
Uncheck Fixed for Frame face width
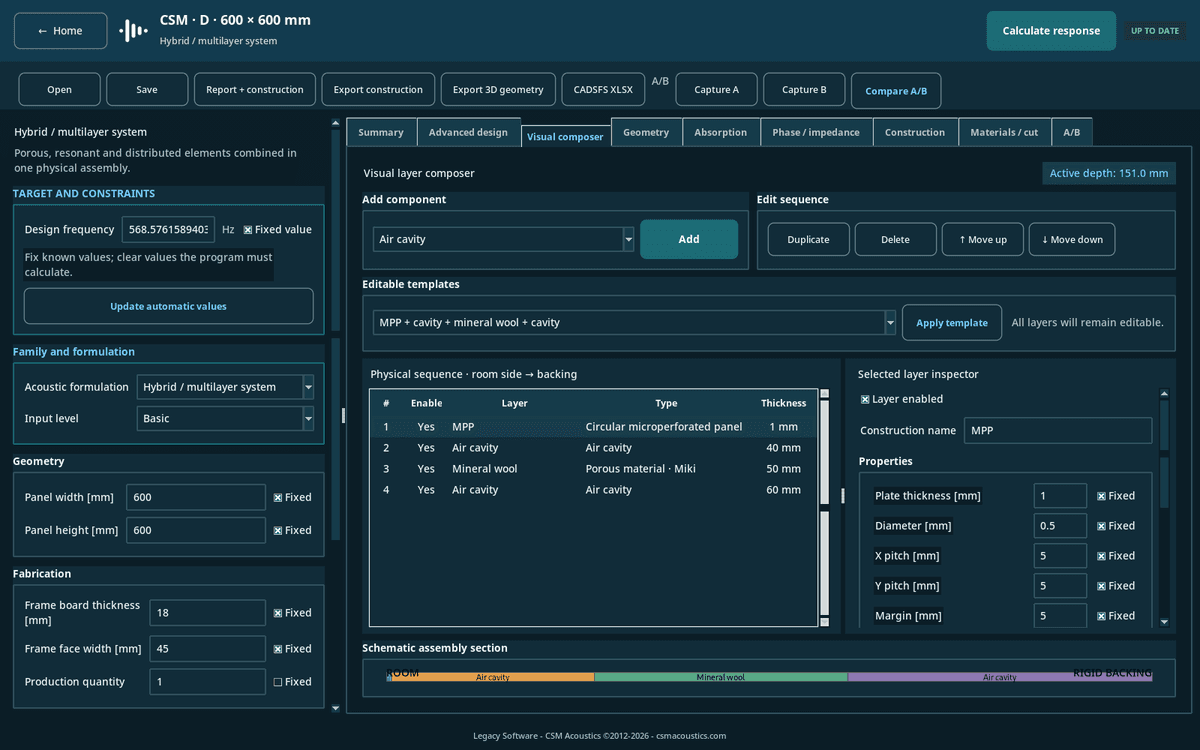click(278, 649)
